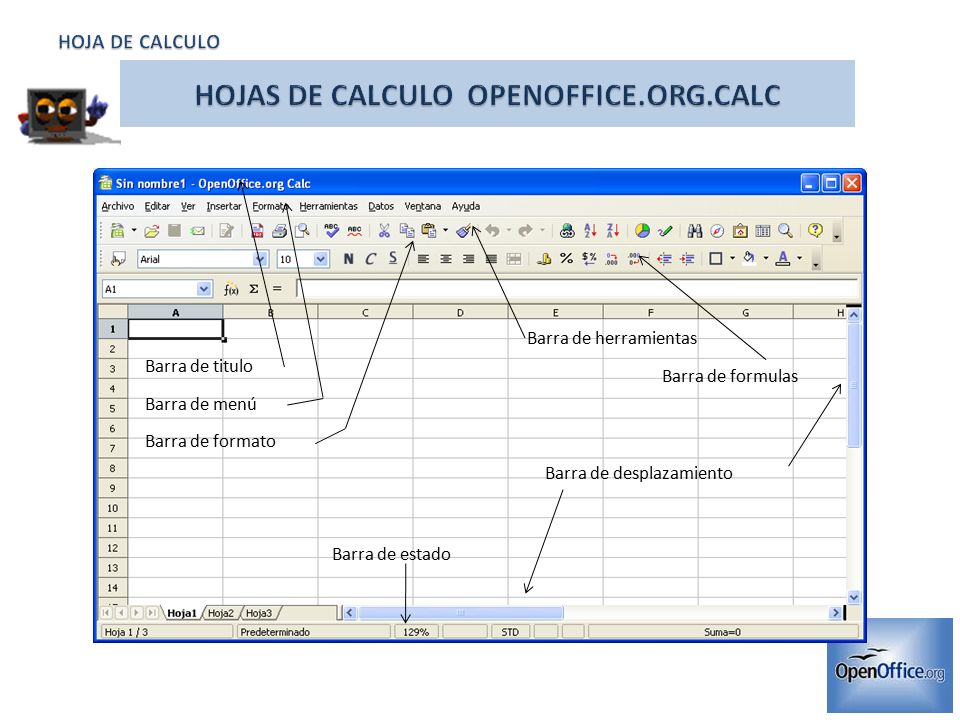This screenshot has height=720, width=960.
Task: Expand the Font color dropdown arrow
Action: 799,258
